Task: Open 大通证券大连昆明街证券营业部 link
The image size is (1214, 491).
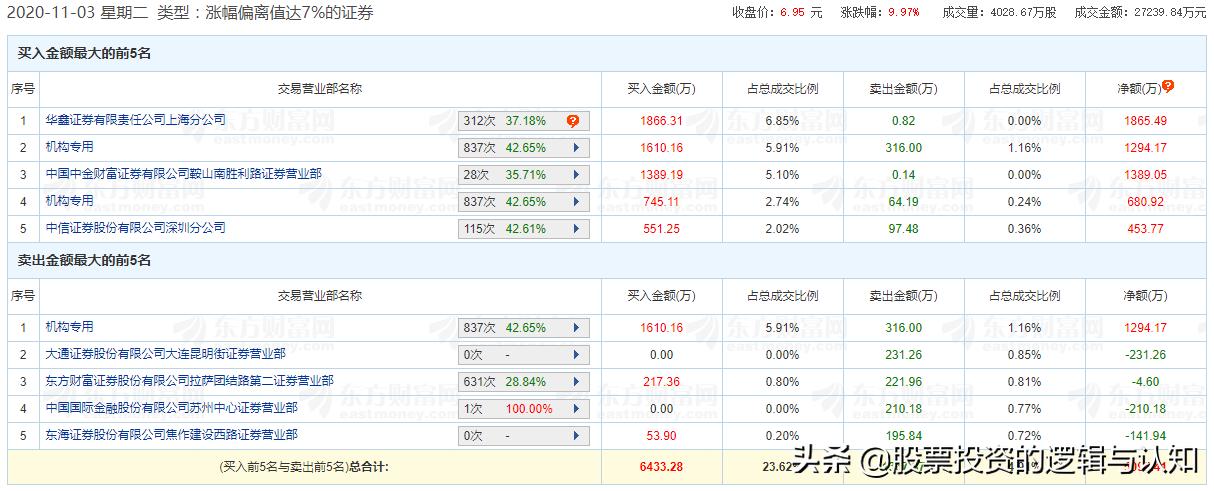Action: click(x=165, y=354)
